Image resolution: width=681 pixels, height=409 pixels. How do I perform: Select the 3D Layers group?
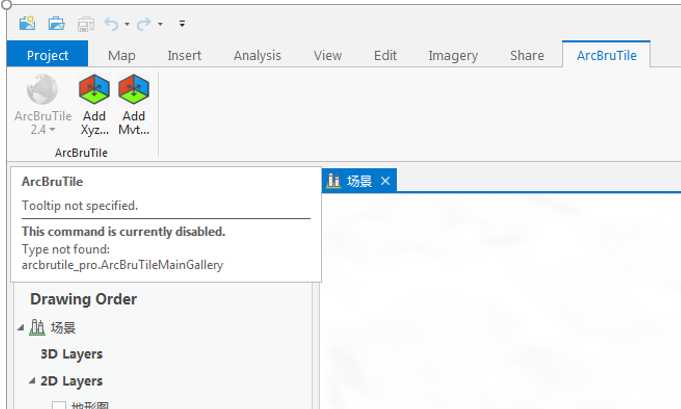(71, 354)
